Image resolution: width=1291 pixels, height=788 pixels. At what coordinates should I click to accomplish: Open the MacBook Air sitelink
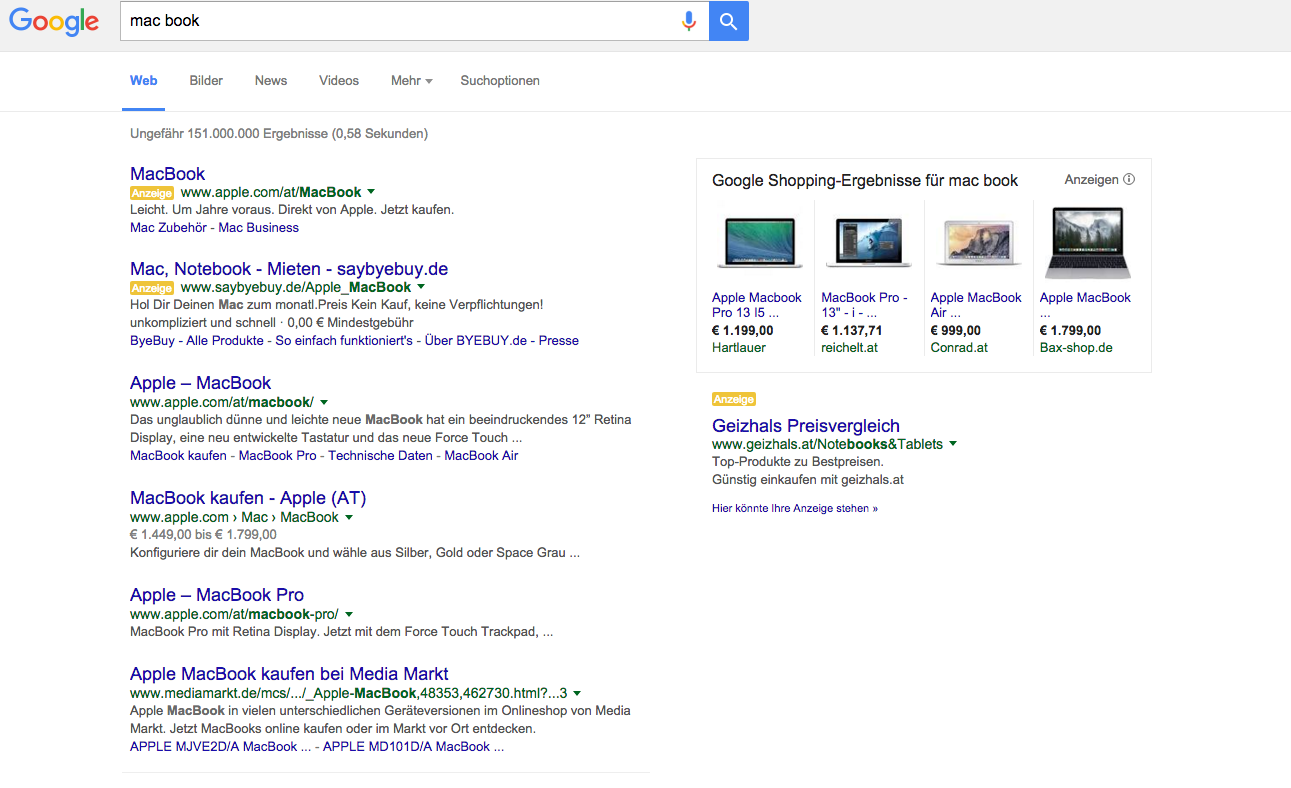click(x=481, y=455)
